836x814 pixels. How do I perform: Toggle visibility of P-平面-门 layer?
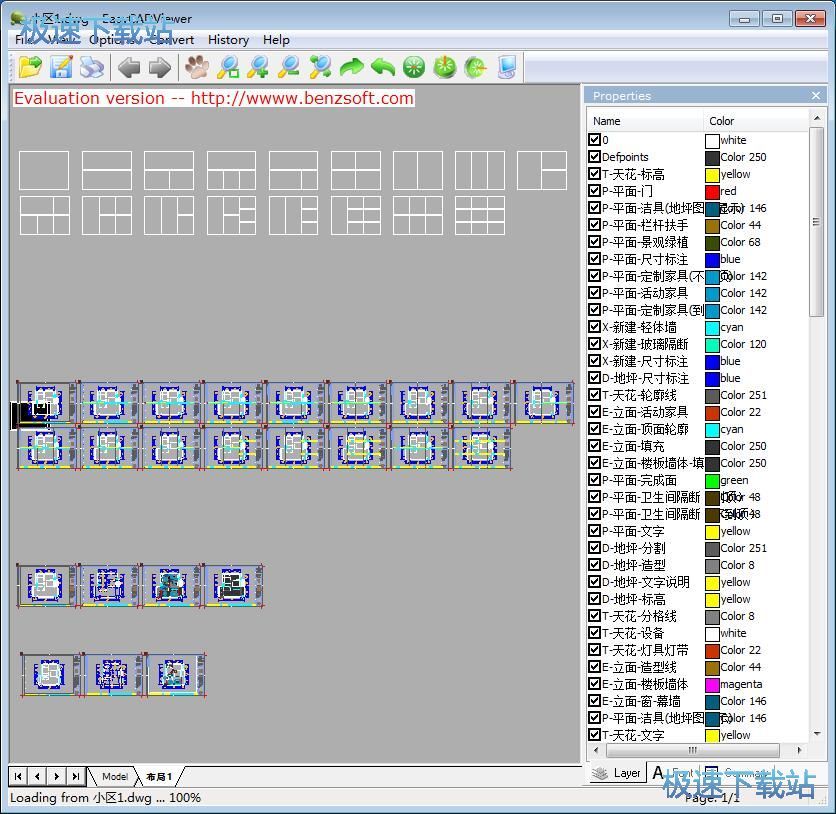(x=595, y=191)
